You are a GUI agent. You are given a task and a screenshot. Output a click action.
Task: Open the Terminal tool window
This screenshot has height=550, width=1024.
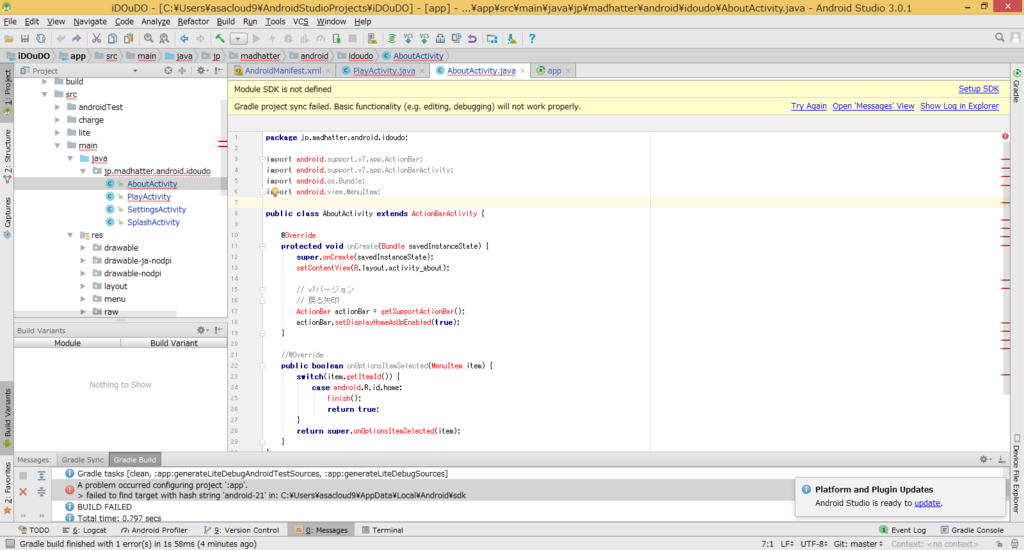[382, 530]
